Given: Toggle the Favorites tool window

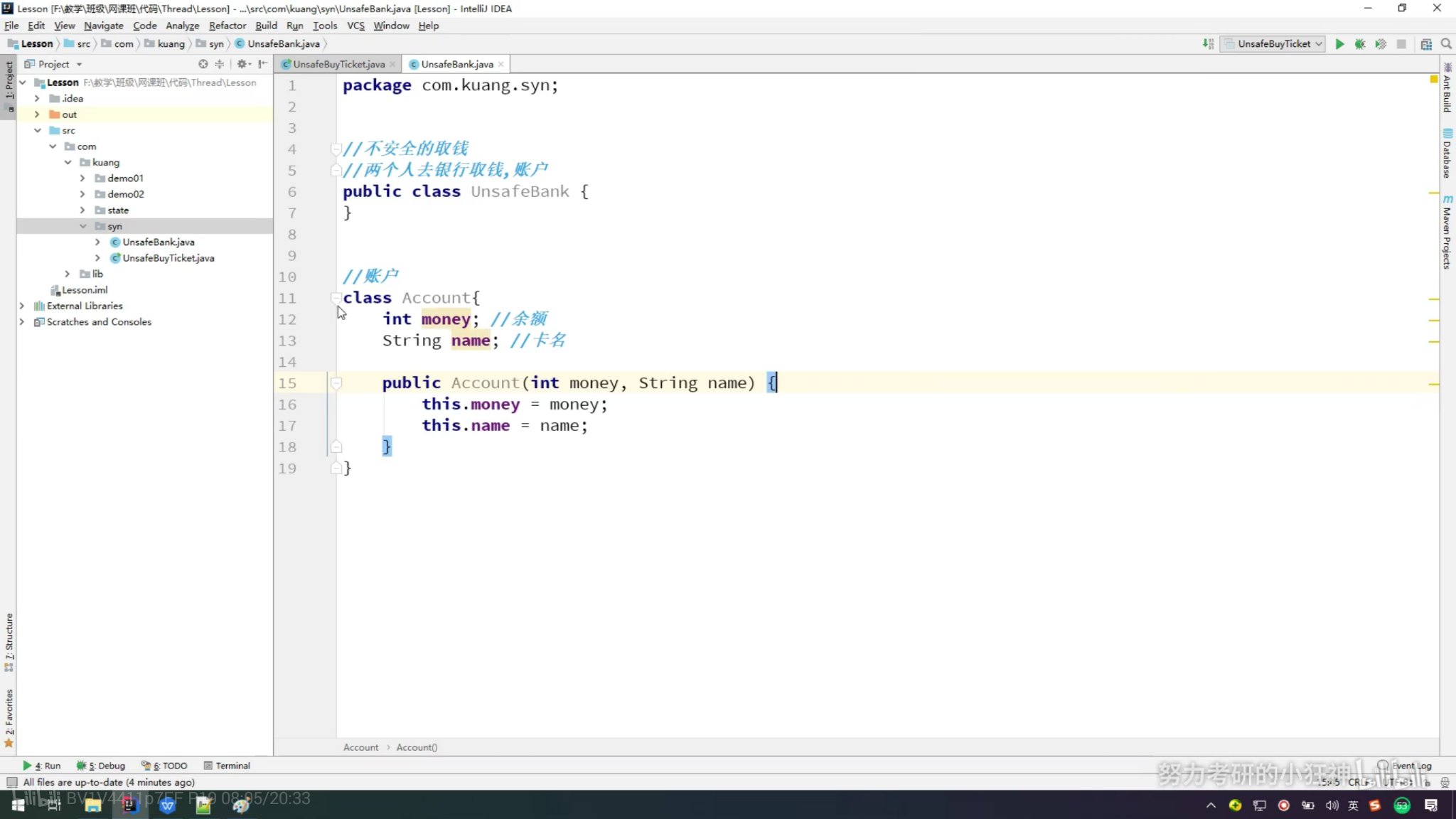Looking at the screenshot, I should click(x=9, y=718).
